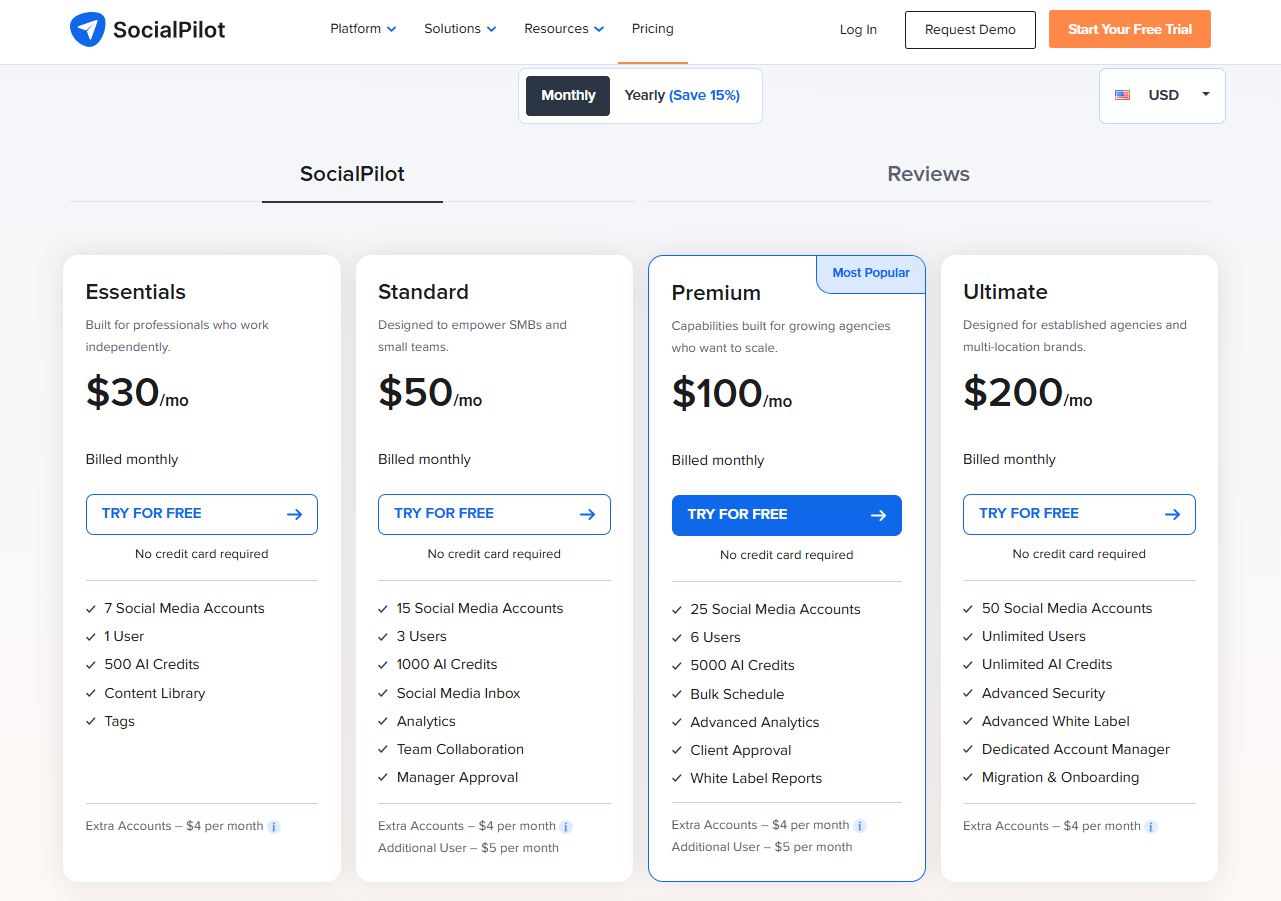The image size is (1281, 901).
Task: Click the info icon next to Premium Extra Accounts
Action: [862, 825]
